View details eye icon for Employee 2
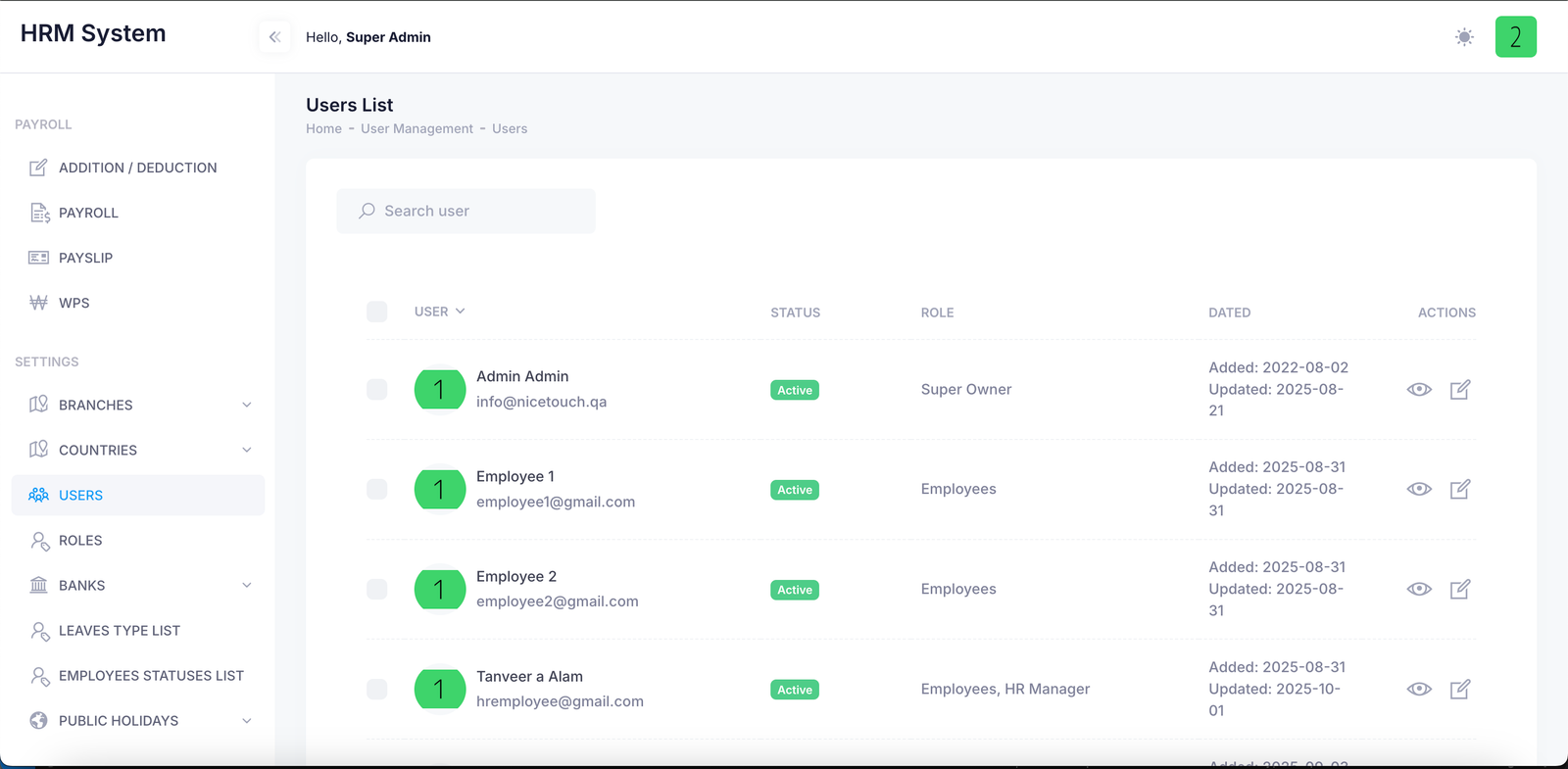This screenshot has height=769, width=1568. pos(1419,590)
